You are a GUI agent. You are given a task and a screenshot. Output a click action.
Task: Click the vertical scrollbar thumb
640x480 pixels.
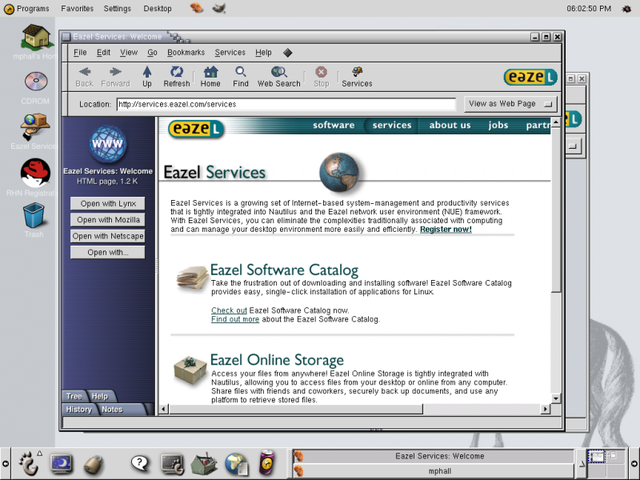pyautogui.click(x=556, y=209)
